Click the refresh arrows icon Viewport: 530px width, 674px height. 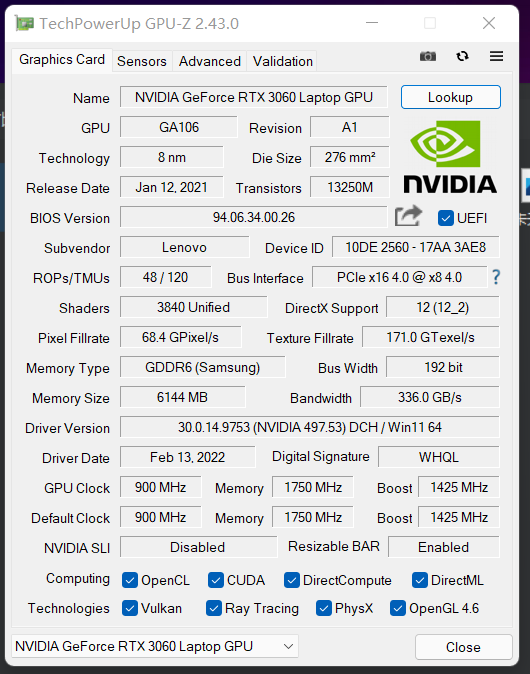(463, 56)
